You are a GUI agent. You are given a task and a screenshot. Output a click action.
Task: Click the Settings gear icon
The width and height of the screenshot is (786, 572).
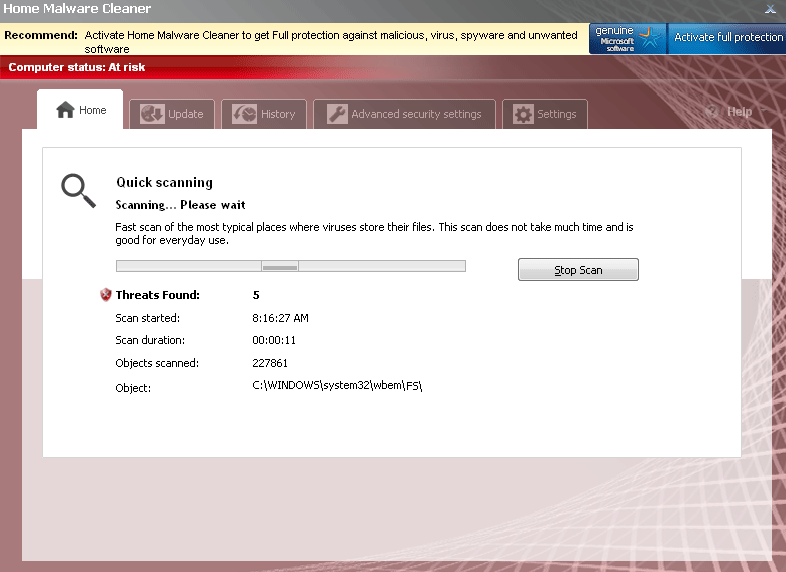coord(523,114)
